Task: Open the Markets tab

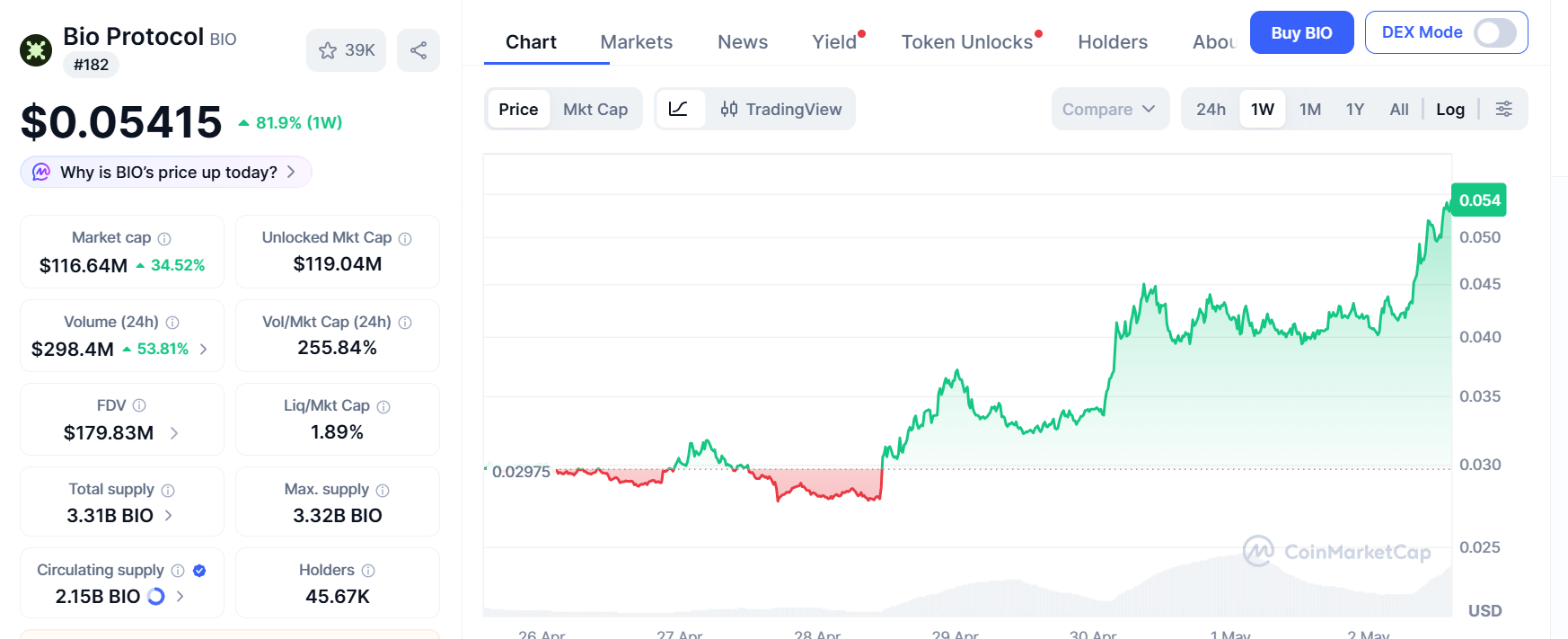Action: 636,42
